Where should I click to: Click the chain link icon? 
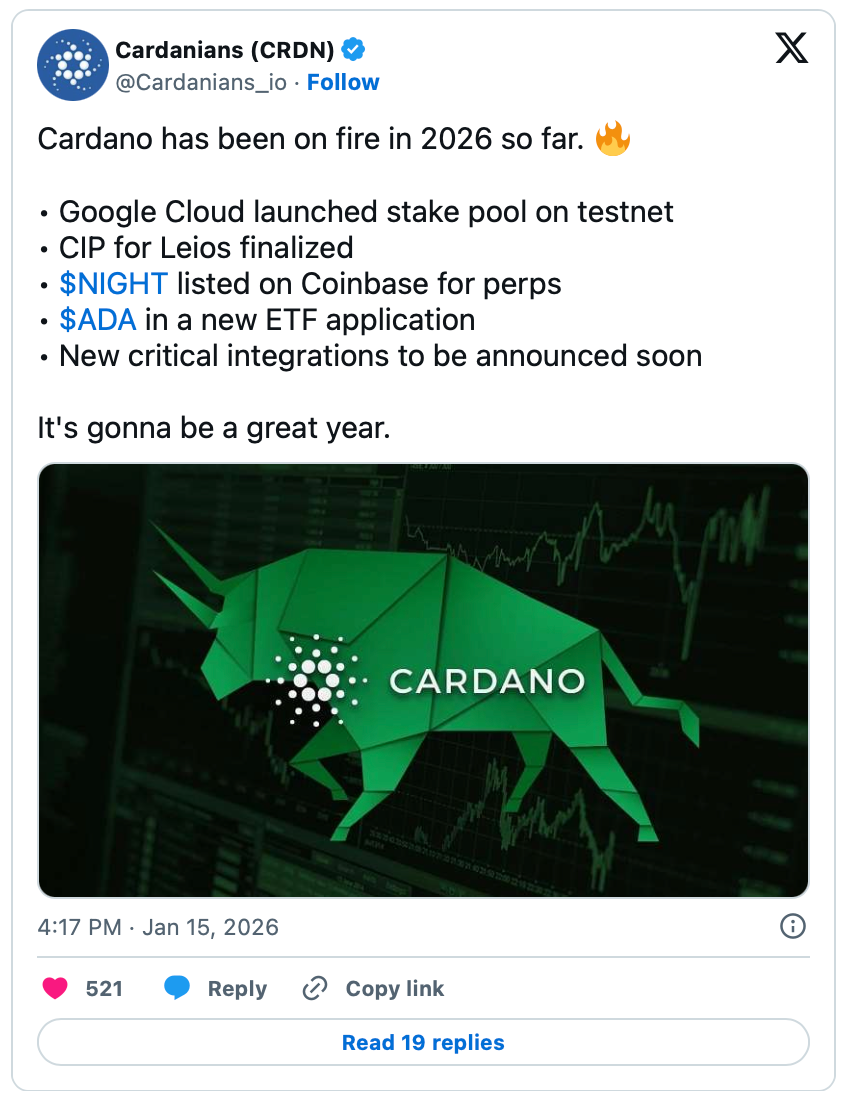click(x=315, y=989)
